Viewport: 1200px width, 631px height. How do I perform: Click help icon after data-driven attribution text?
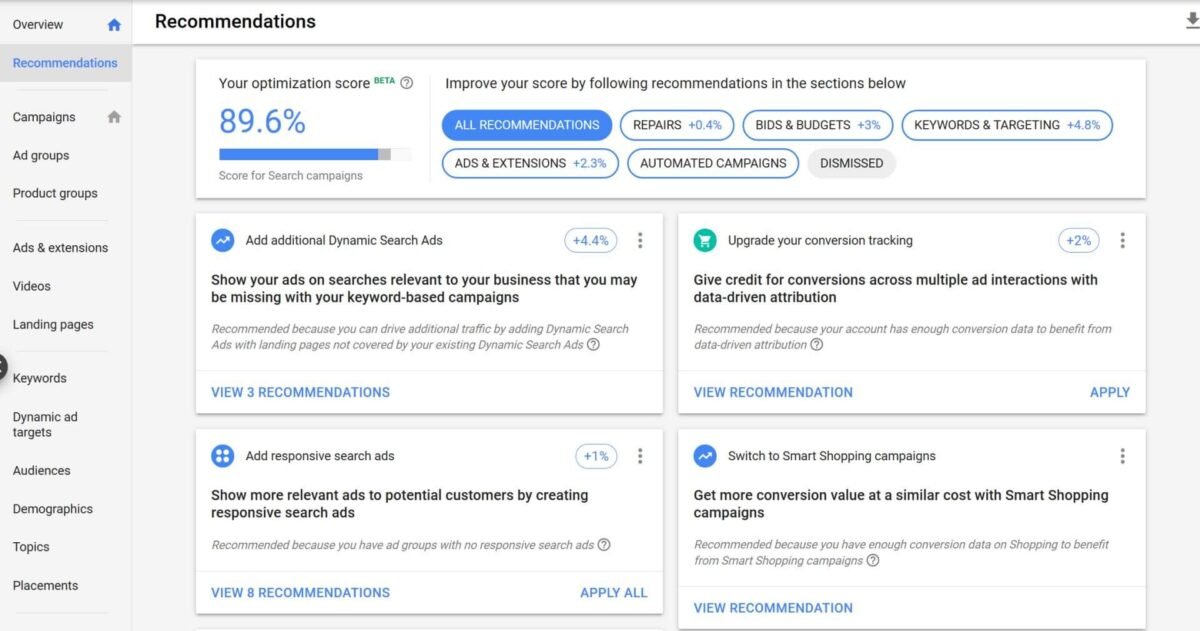(816, 344)
